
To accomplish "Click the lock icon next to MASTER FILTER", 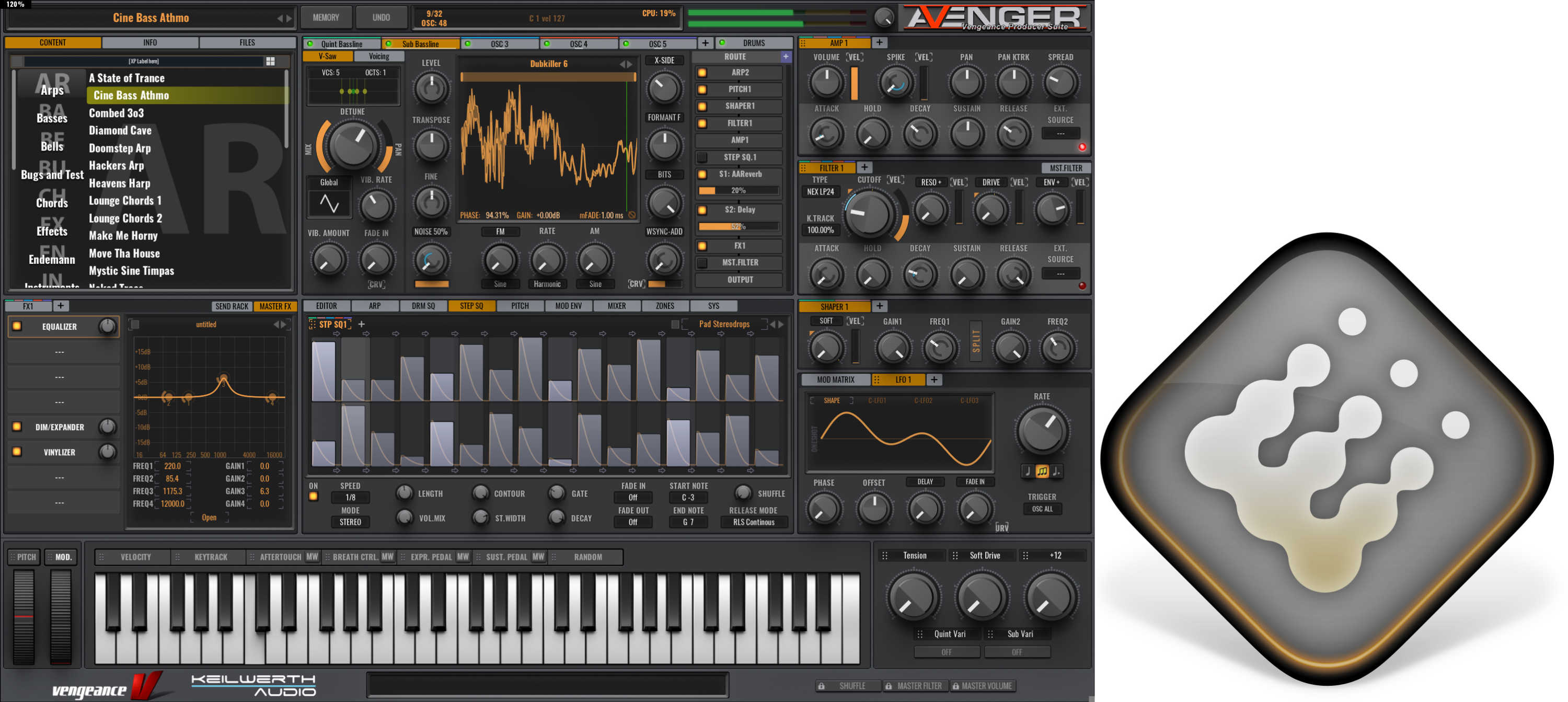I will click(x=889, y=686).
